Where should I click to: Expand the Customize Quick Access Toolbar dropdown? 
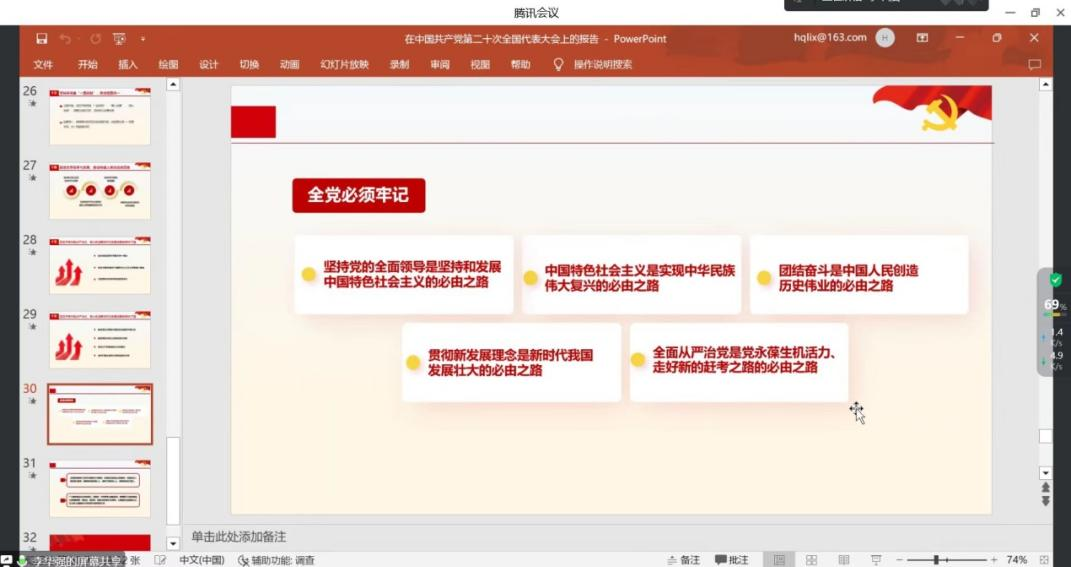pos(143,39)
